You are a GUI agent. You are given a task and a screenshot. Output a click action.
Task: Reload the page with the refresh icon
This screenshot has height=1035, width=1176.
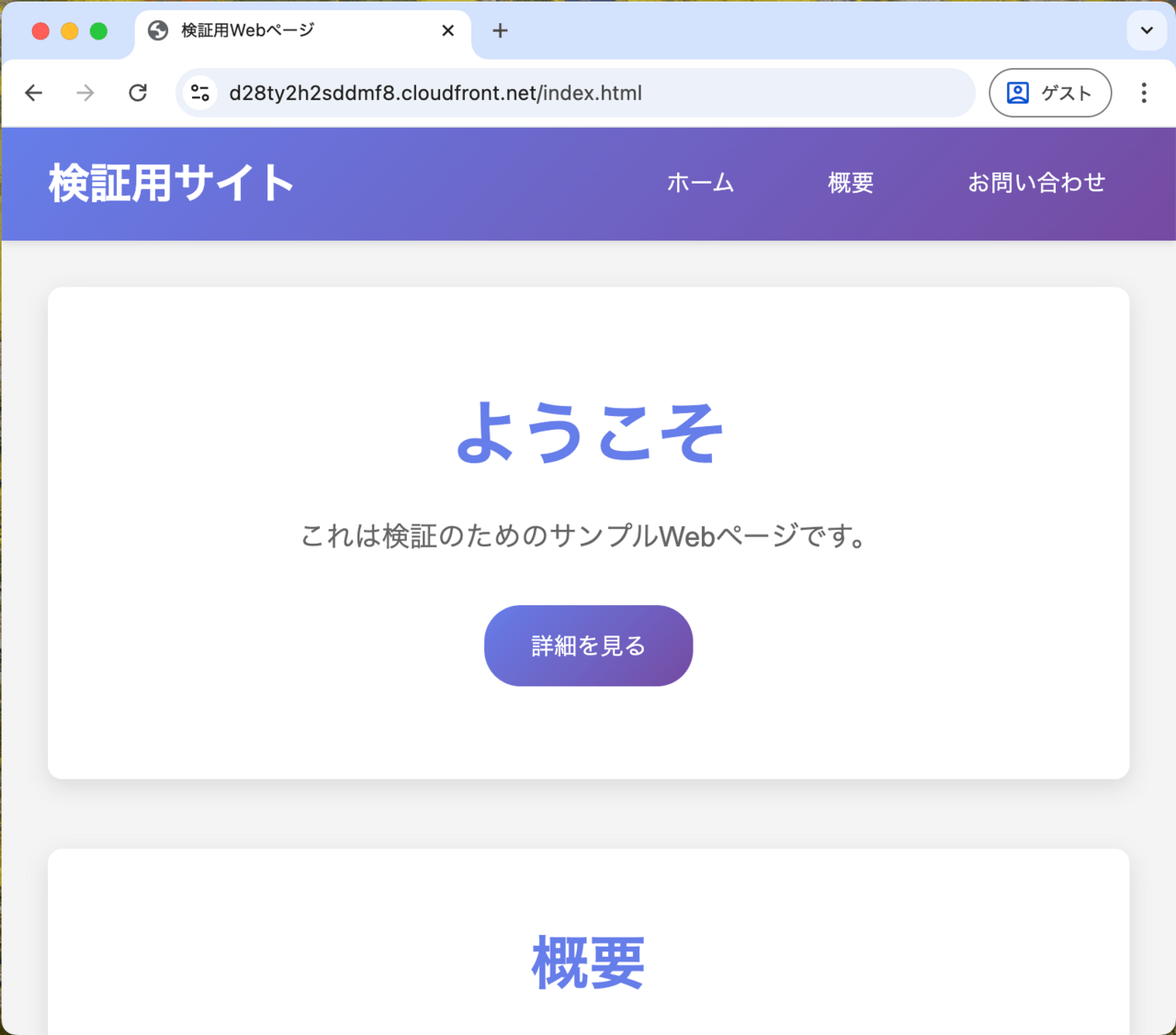point(138,93)
